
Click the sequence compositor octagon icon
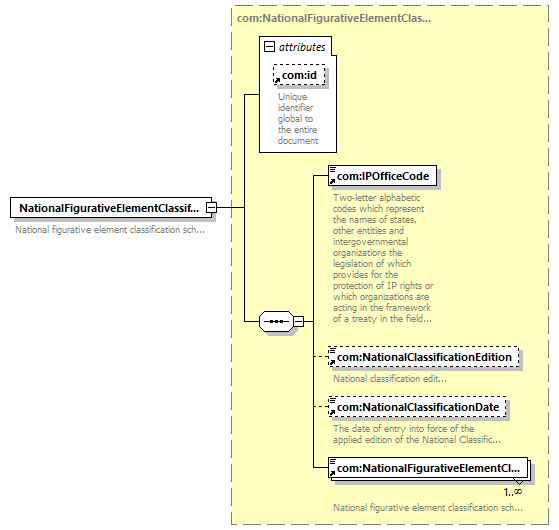click(x=276, y=321)
